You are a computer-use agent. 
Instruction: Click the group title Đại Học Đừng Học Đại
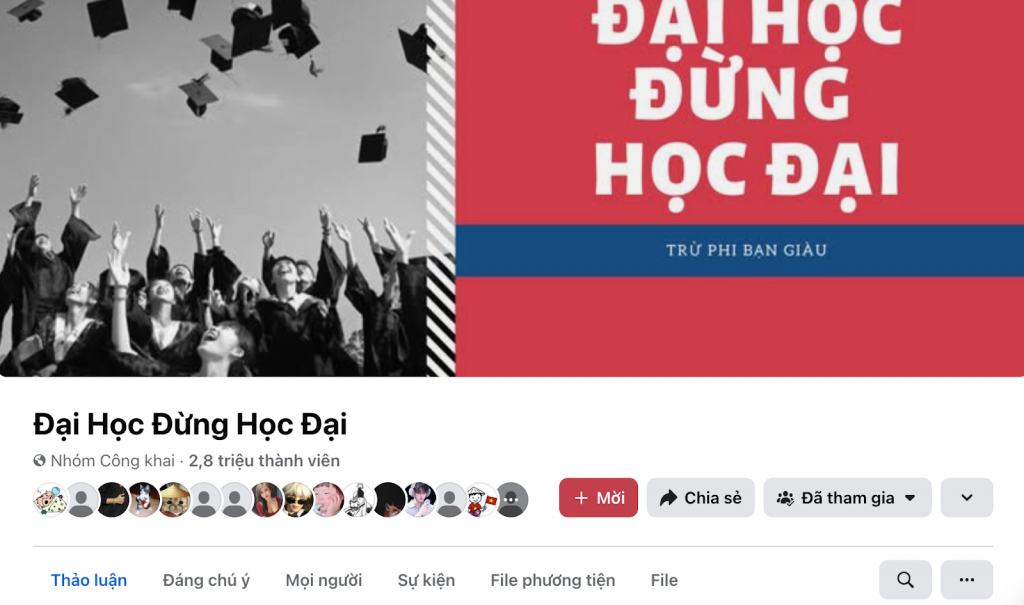click(x=190, y=424)
